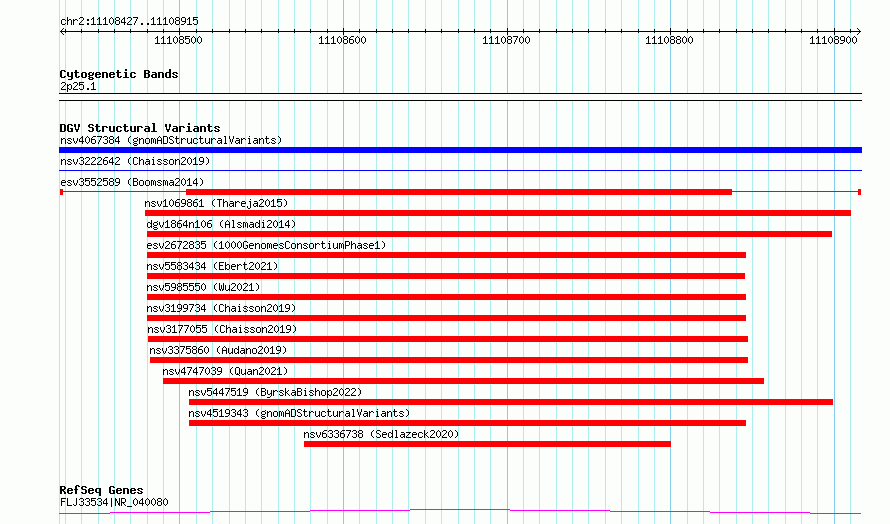Select the Cytogenetic Bands track title

[119, 74]
